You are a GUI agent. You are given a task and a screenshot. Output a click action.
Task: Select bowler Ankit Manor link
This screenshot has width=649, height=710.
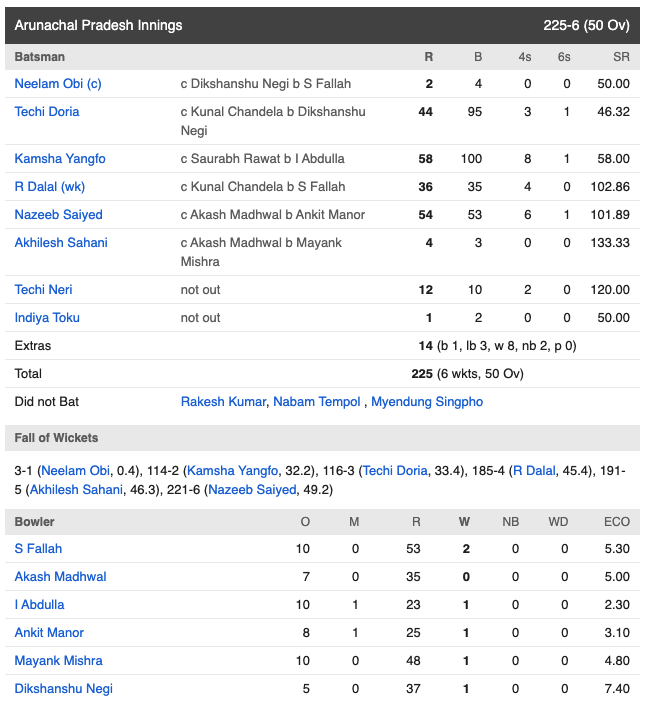point(49,633)
